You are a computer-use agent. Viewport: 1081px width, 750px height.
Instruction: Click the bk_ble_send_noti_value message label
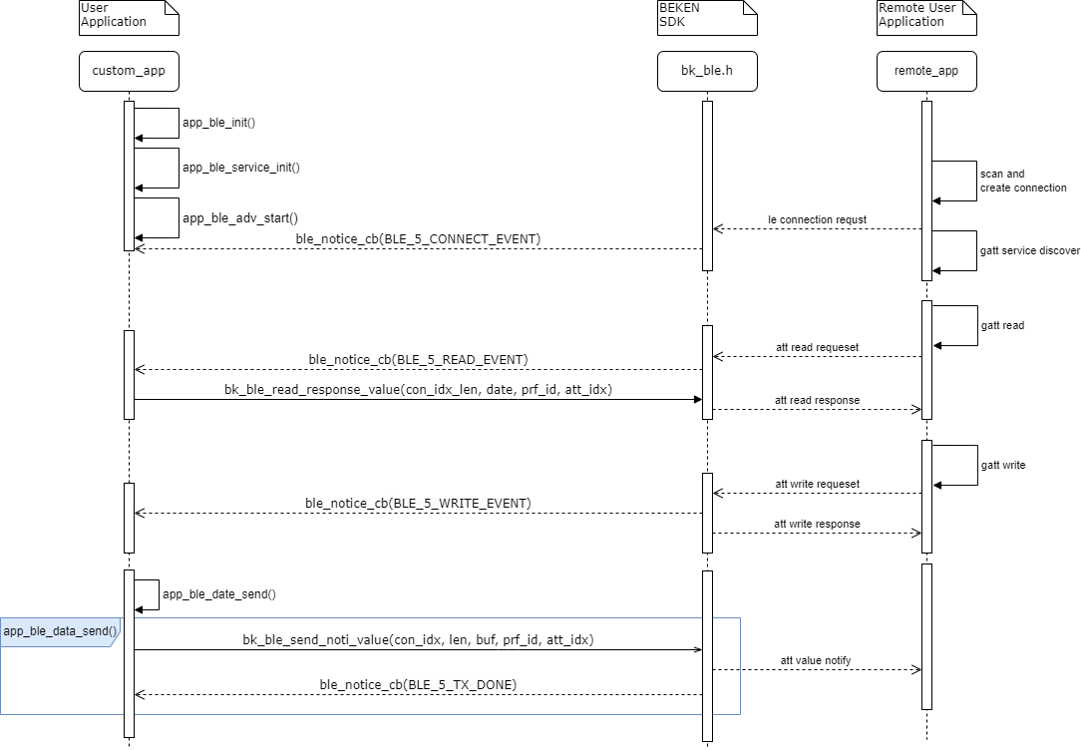click(418, 639)
